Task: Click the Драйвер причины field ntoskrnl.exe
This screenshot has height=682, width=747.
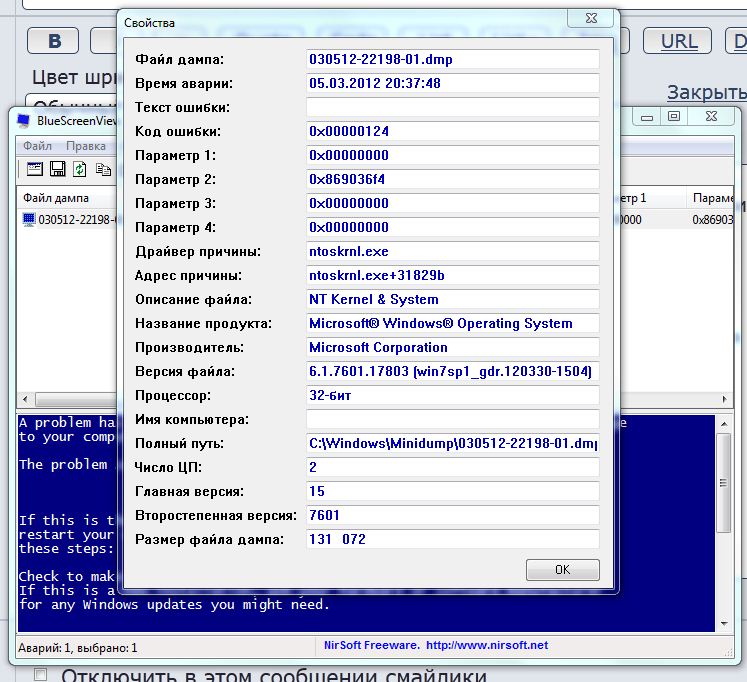Action: (x=453, y=251)
